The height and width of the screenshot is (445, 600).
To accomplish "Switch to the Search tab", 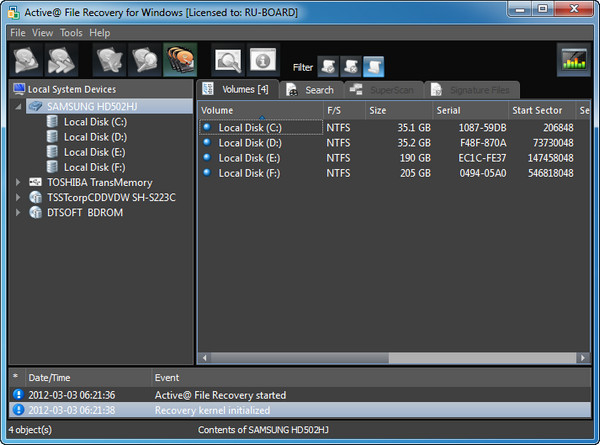I will coord(311,90).
